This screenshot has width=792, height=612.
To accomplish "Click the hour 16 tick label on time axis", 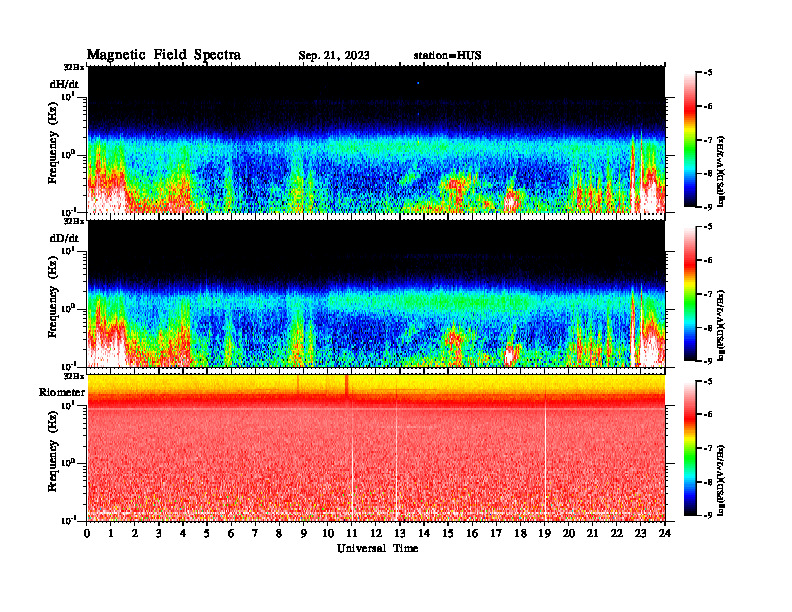I will click(x=472, y=533).
